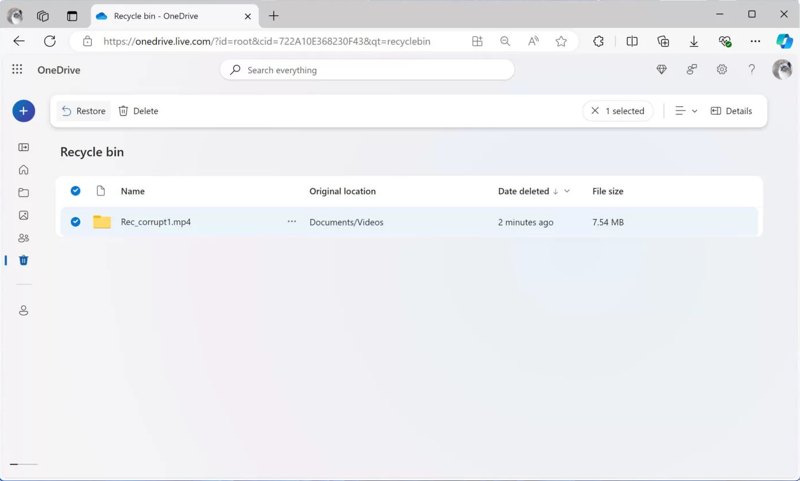Click the blue Add new plus button
This screenshot has height=481, width=800.
pyautogui.click(x=23, y=111)
